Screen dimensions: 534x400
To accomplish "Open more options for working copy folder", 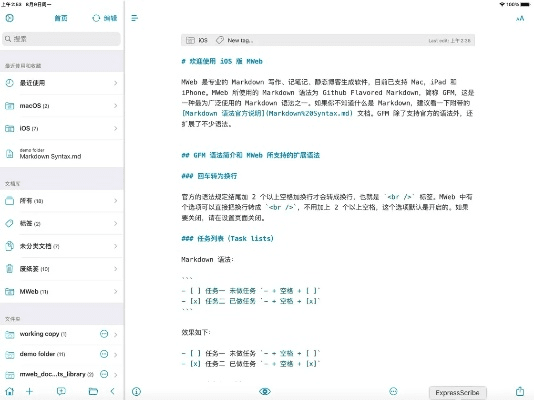I will [x=104, y=334].
